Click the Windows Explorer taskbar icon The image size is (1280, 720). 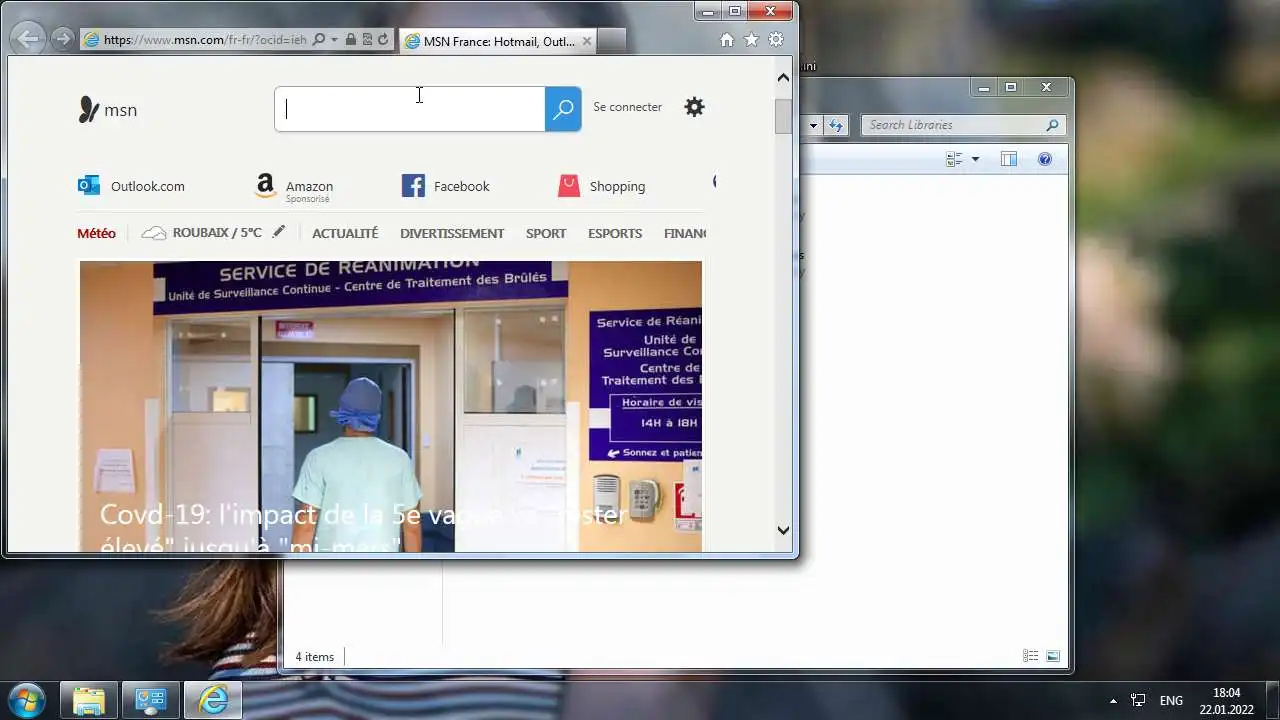[x=89, y=700]
